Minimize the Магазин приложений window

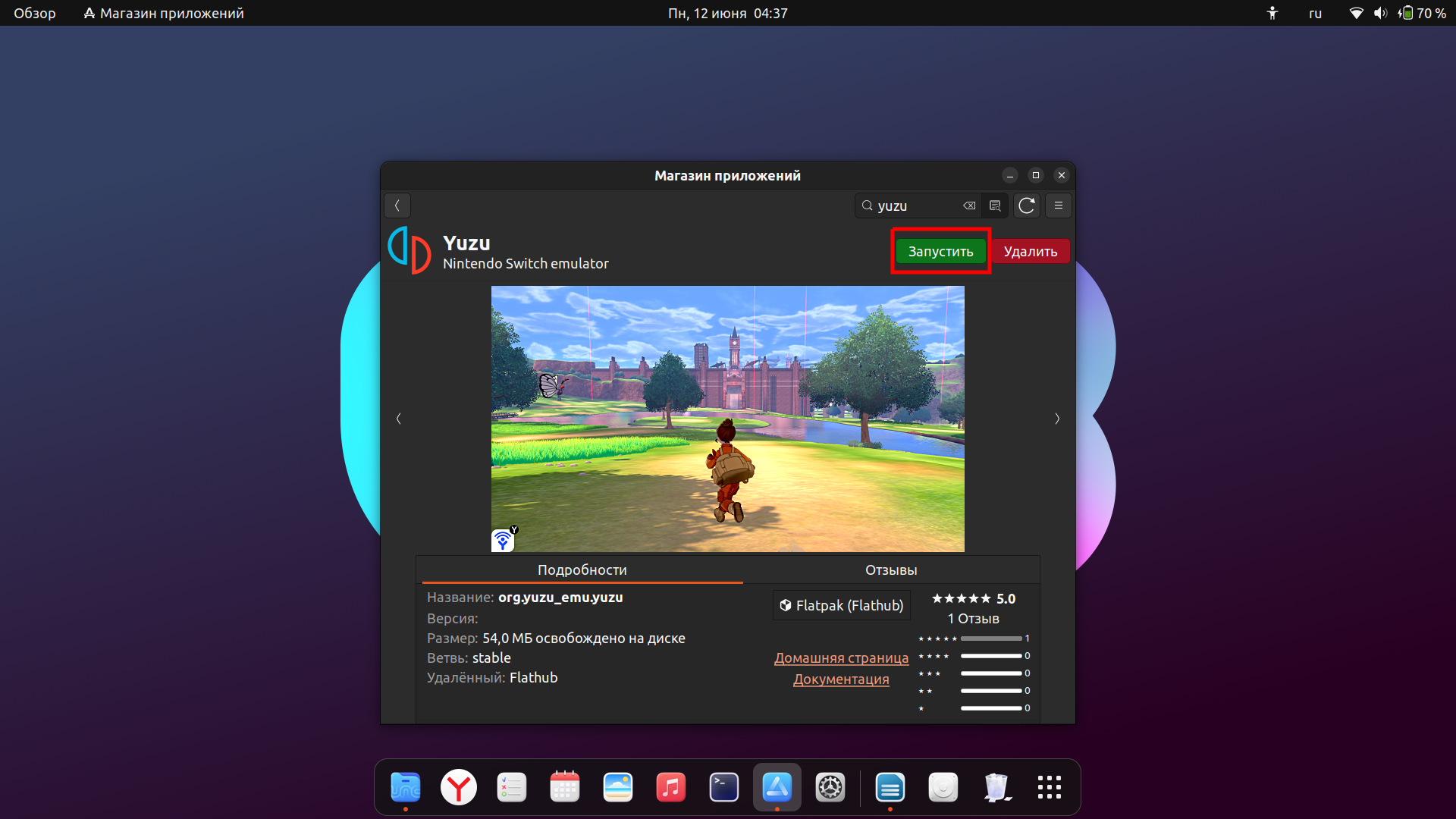(x=1010, y=175)
